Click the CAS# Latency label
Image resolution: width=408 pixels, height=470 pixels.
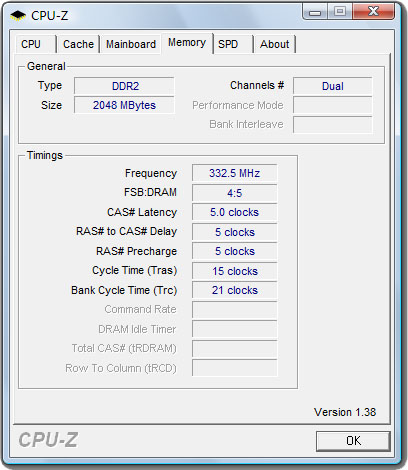pyautogui.click(x=142, y=212)
